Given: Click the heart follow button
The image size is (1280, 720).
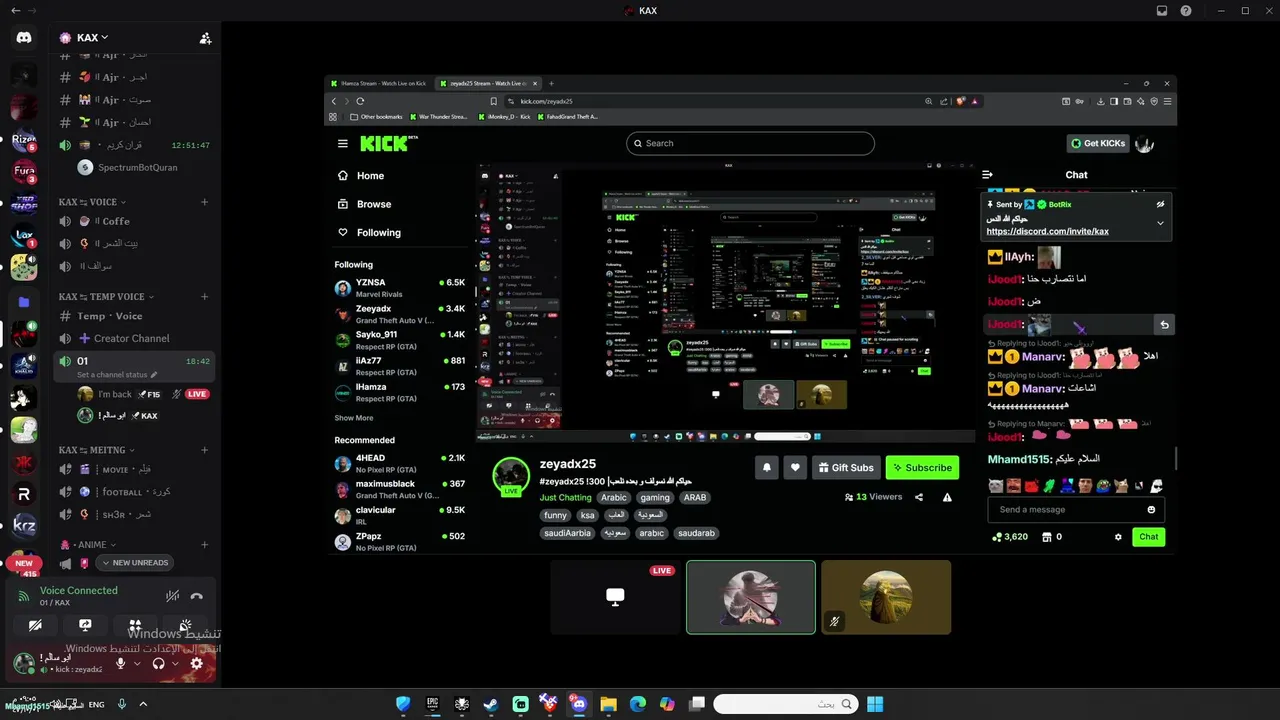Looking at the screenshot, I should (795, 467).
